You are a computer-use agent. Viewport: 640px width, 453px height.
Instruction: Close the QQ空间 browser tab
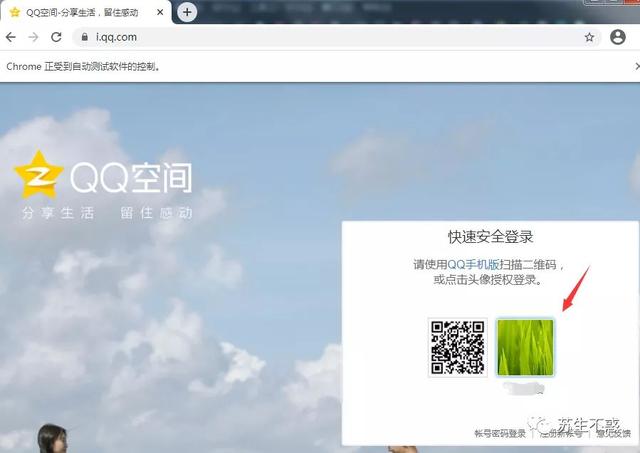(160, 12)
